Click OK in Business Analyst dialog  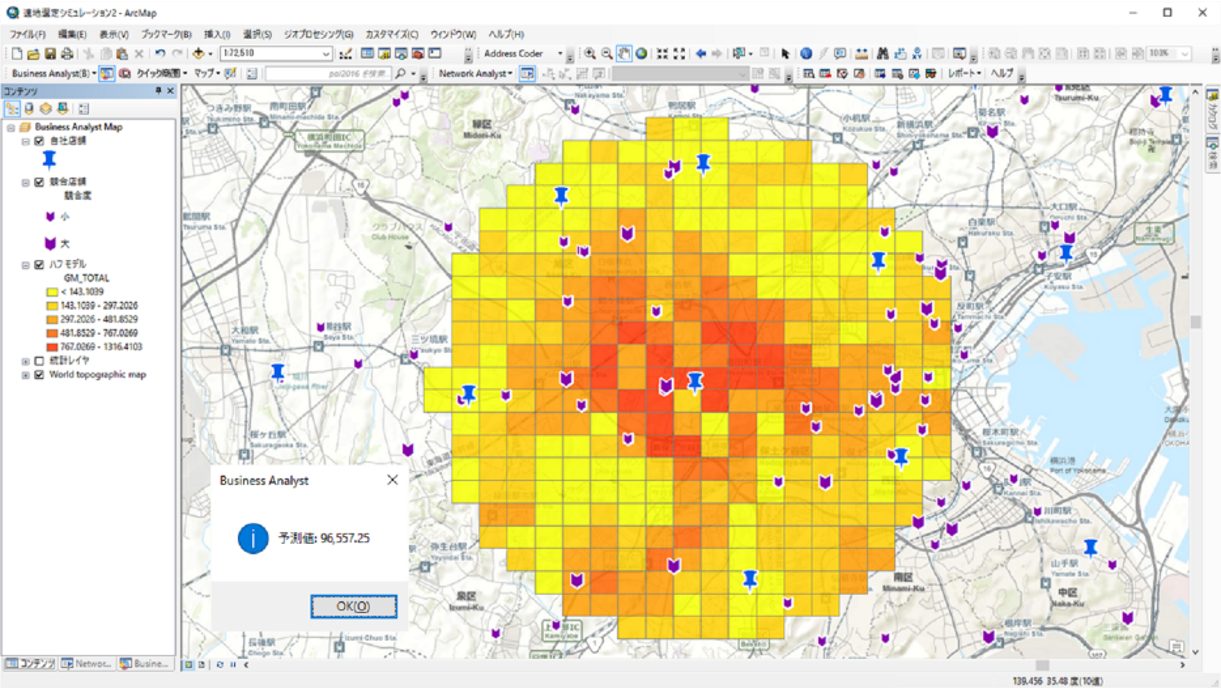[x=353, y=607]
